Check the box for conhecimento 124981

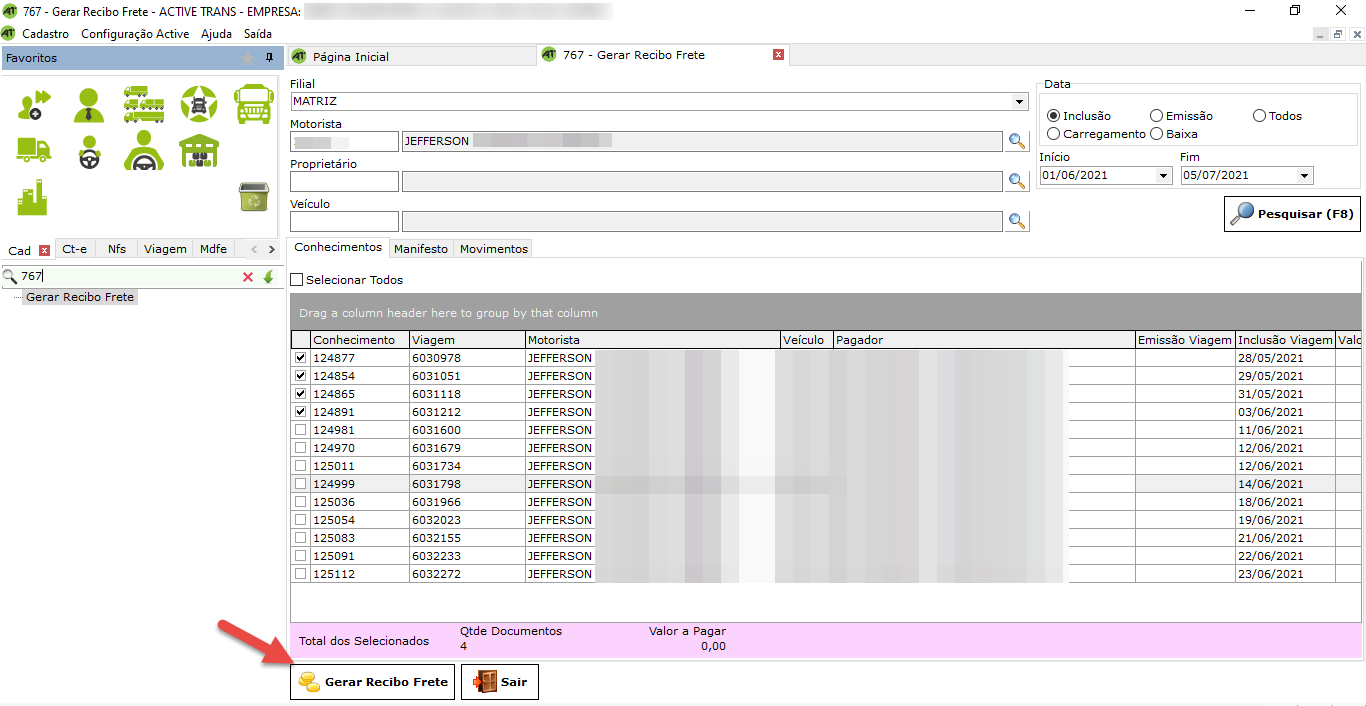pyautogui.click(x=300, y=430)
